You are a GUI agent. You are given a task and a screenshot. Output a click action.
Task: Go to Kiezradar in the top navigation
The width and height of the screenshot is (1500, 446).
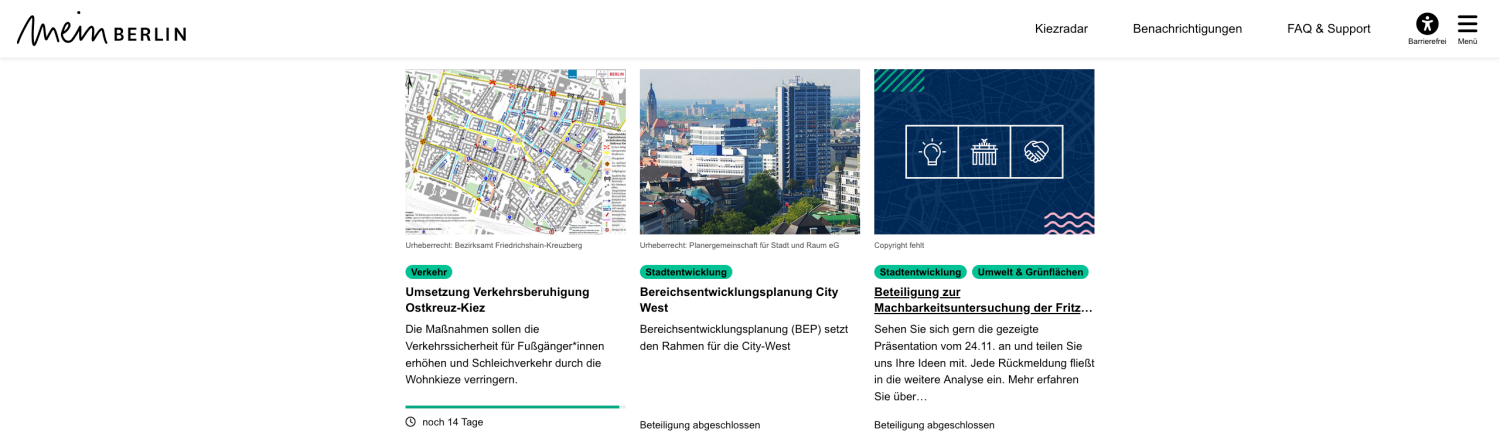click(1061, 29)
